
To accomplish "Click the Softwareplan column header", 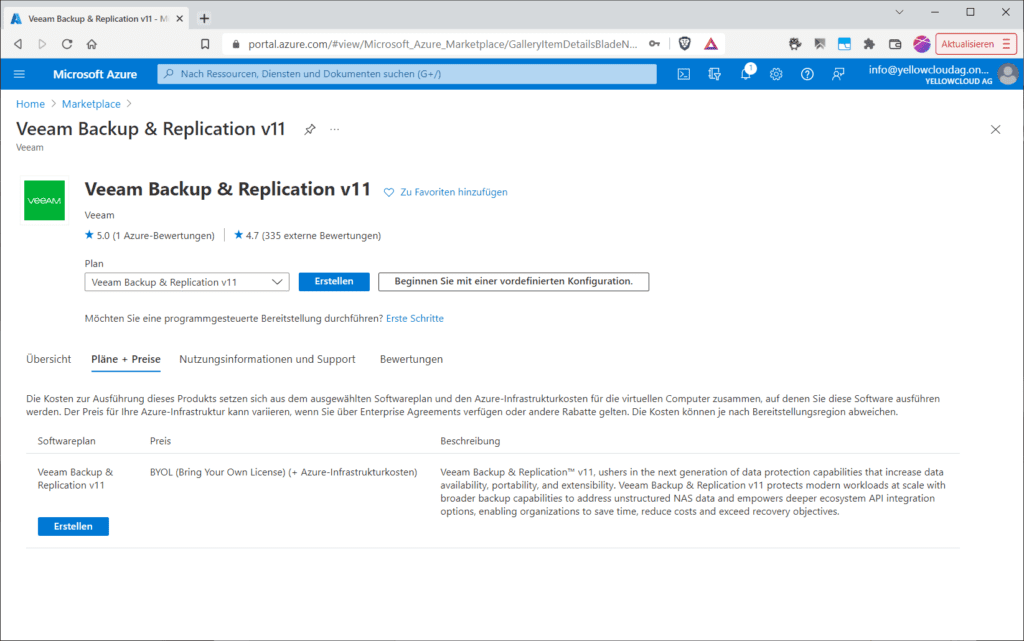I will pyautogui.click(x=67, y=441).
